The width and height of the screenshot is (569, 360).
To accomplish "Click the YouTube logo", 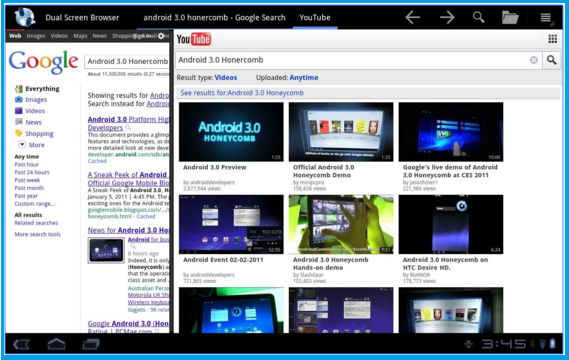I will (194, 39).
